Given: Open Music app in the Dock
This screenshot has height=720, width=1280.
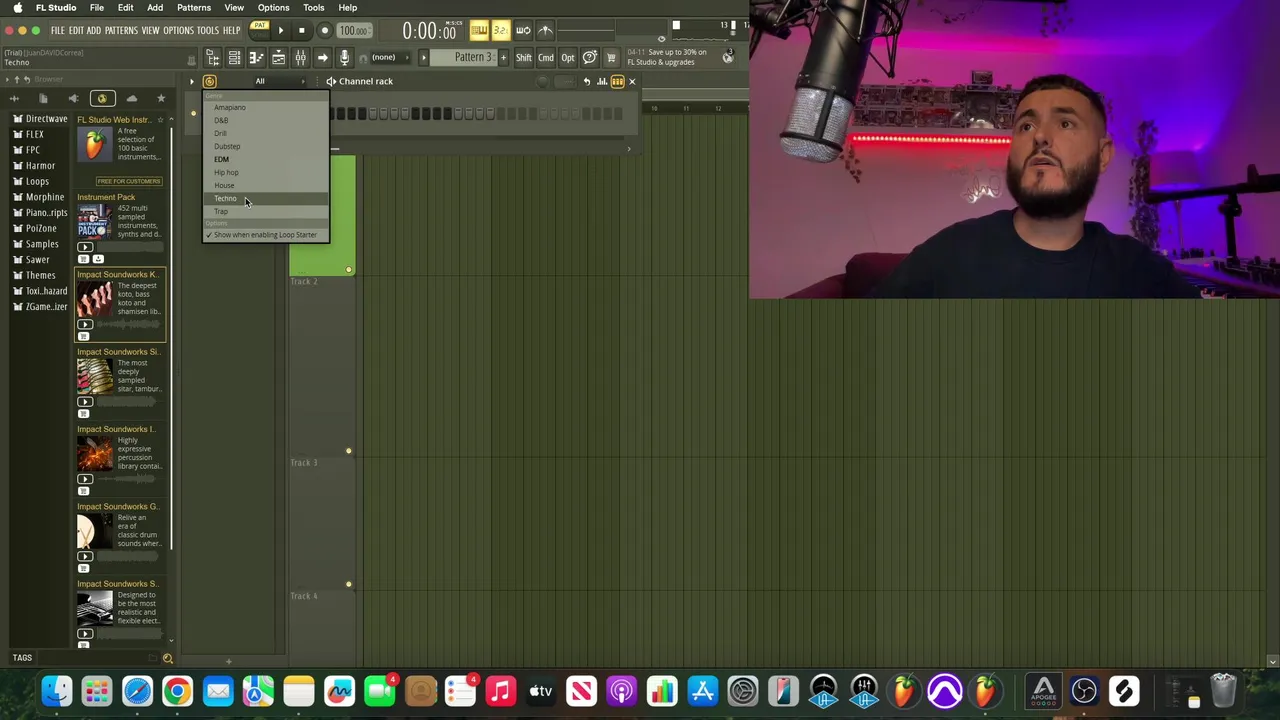Looking at the screenshot, I should pyautogui.click(x=501, y=691).
